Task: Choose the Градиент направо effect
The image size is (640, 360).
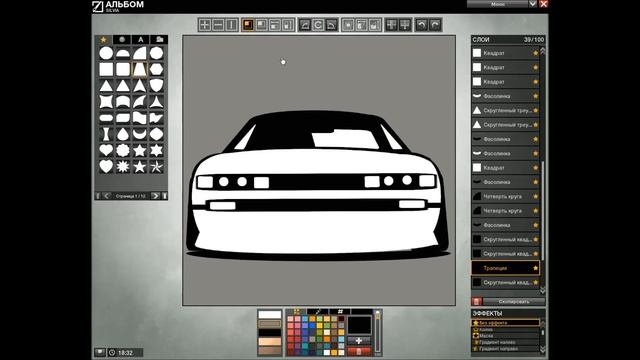Action: (x=506, y=349)
